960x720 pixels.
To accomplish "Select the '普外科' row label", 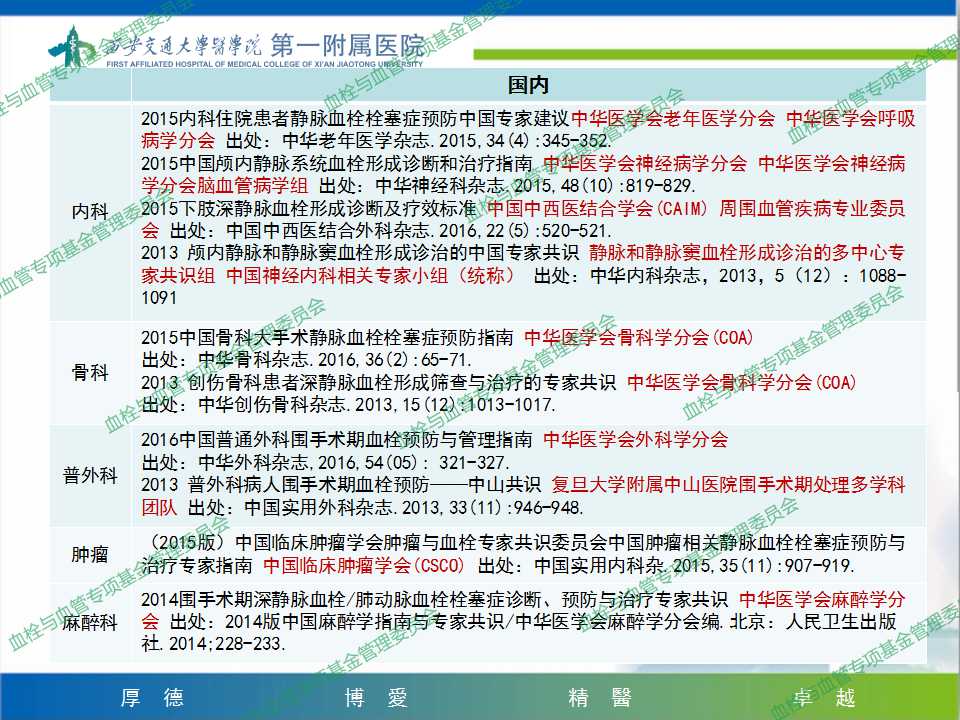I will coord(90,475).
